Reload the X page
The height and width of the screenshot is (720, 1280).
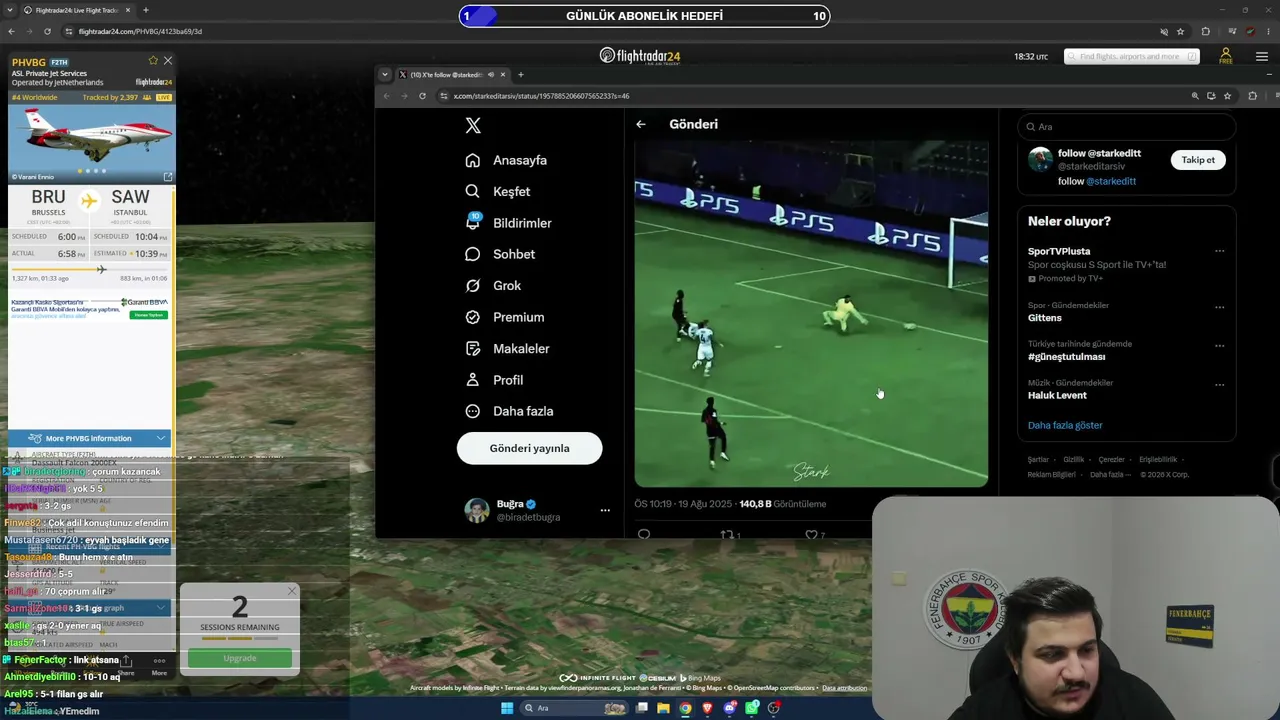422,96
